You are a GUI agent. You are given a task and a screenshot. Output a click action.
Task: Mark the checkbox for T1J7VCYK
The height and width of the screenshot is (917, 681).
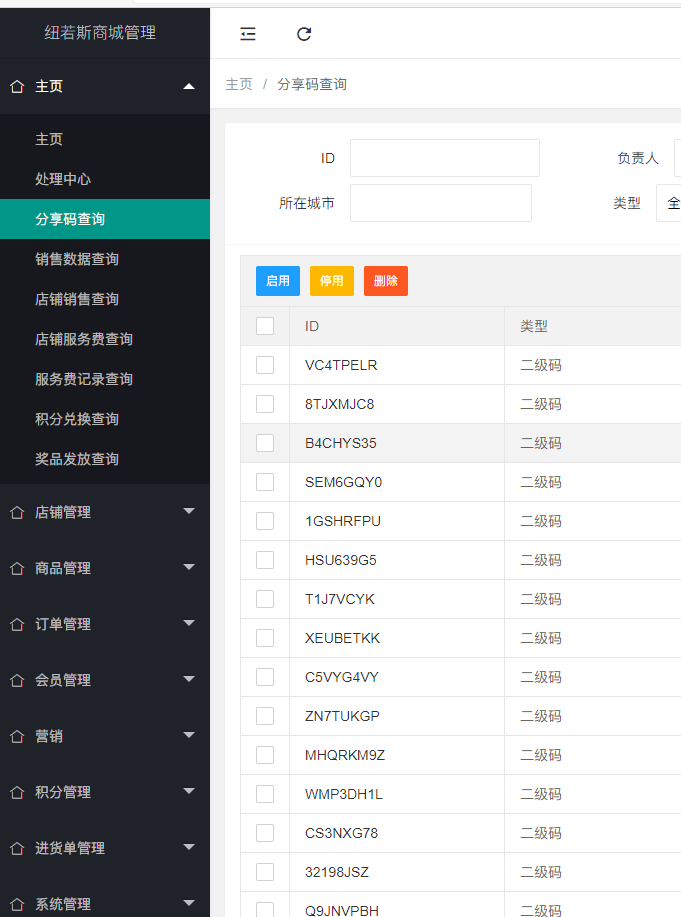click(x=265, y=599)
